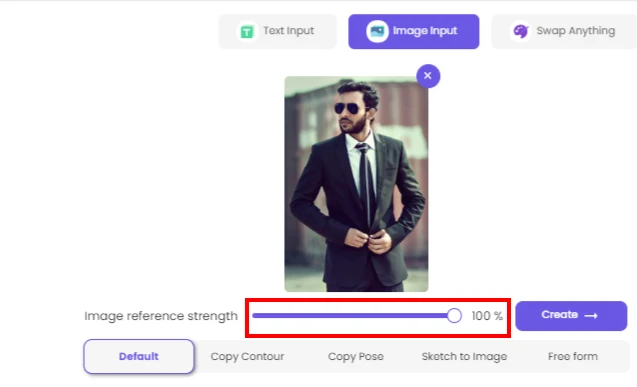Click the uploaded photo of man in suit
Image resolution: width=637 pixels, height=387 pixels.
tap(356, 184)
